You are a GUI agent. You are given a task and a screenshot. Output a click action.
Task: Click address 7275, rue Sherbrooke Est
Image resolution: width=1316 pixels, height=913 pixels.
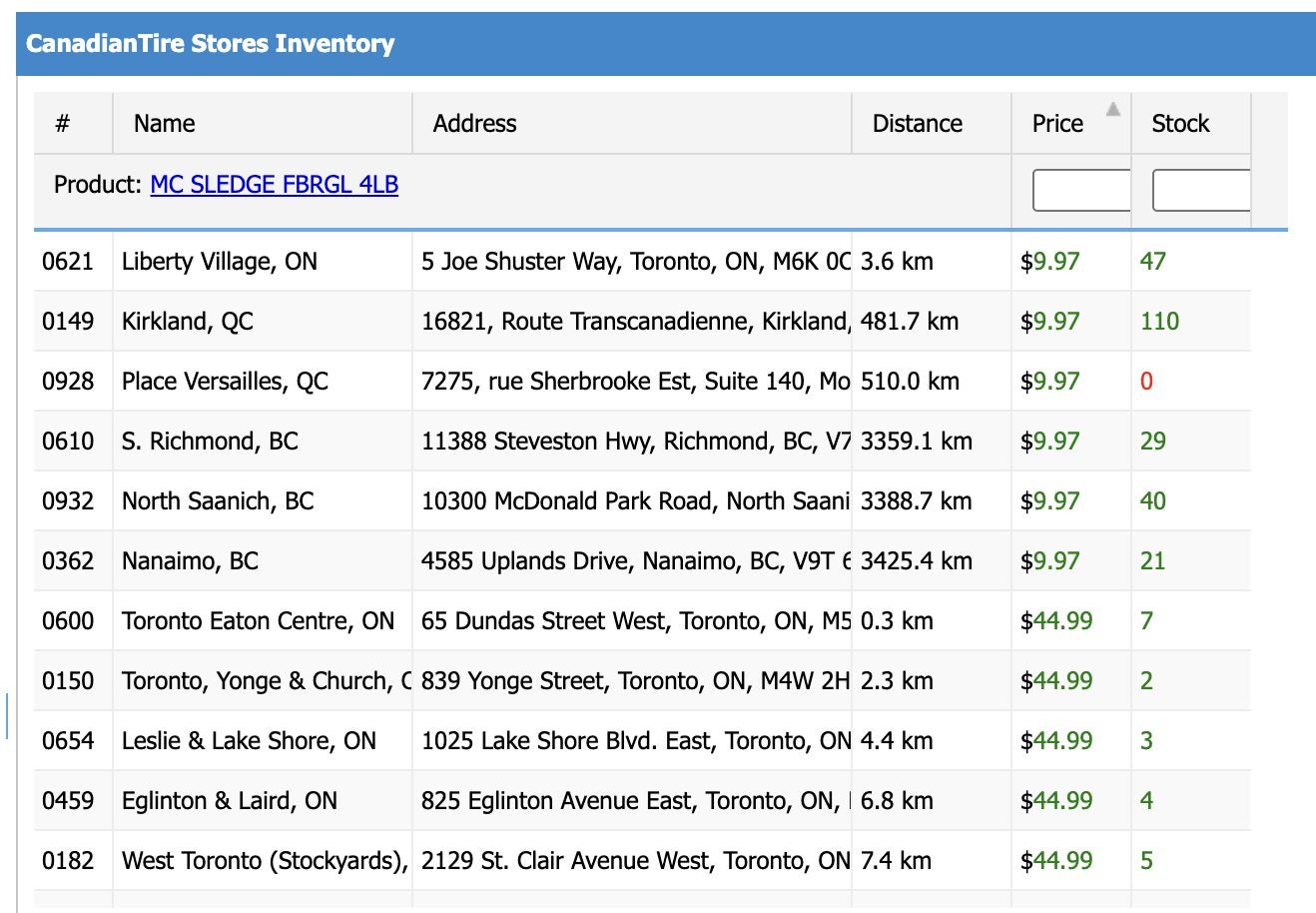(636, 382)
